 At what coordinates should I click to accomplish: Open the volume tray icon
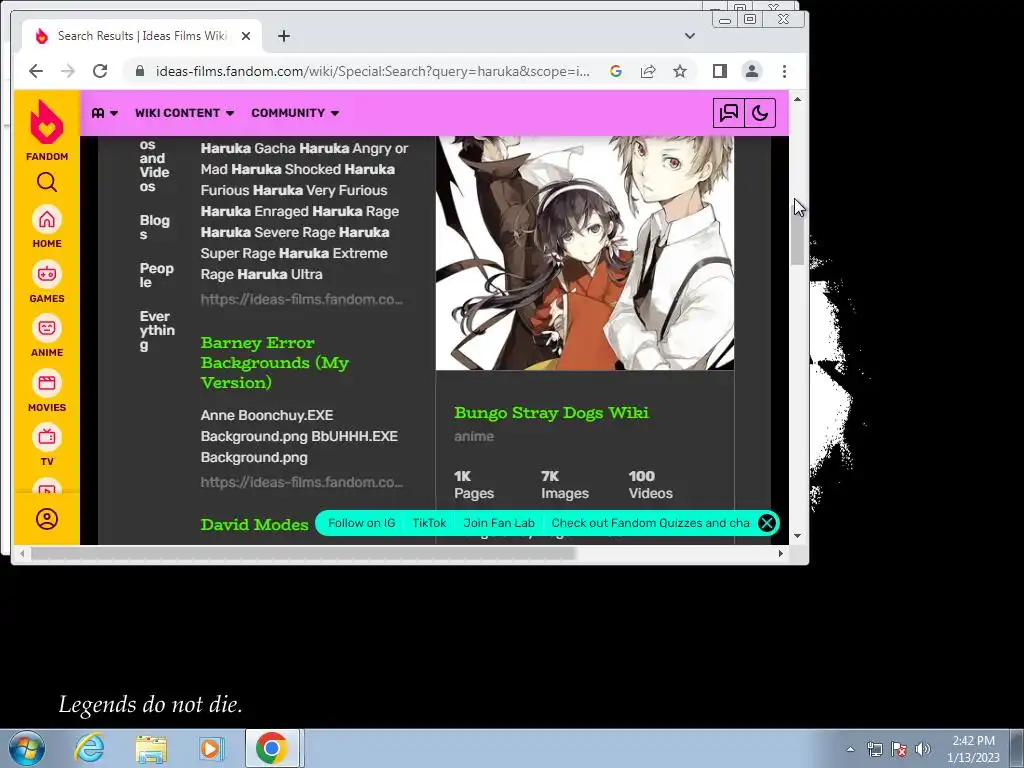923,749
